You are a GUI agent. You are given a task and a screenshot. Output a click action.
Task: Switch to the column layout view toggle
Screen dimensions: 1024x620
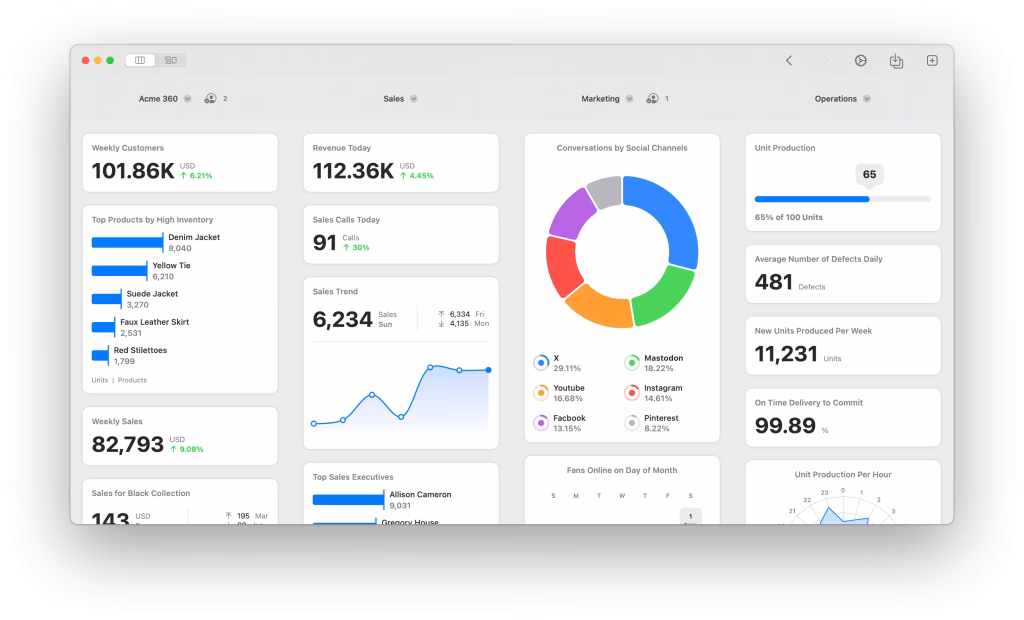(140, 60)
